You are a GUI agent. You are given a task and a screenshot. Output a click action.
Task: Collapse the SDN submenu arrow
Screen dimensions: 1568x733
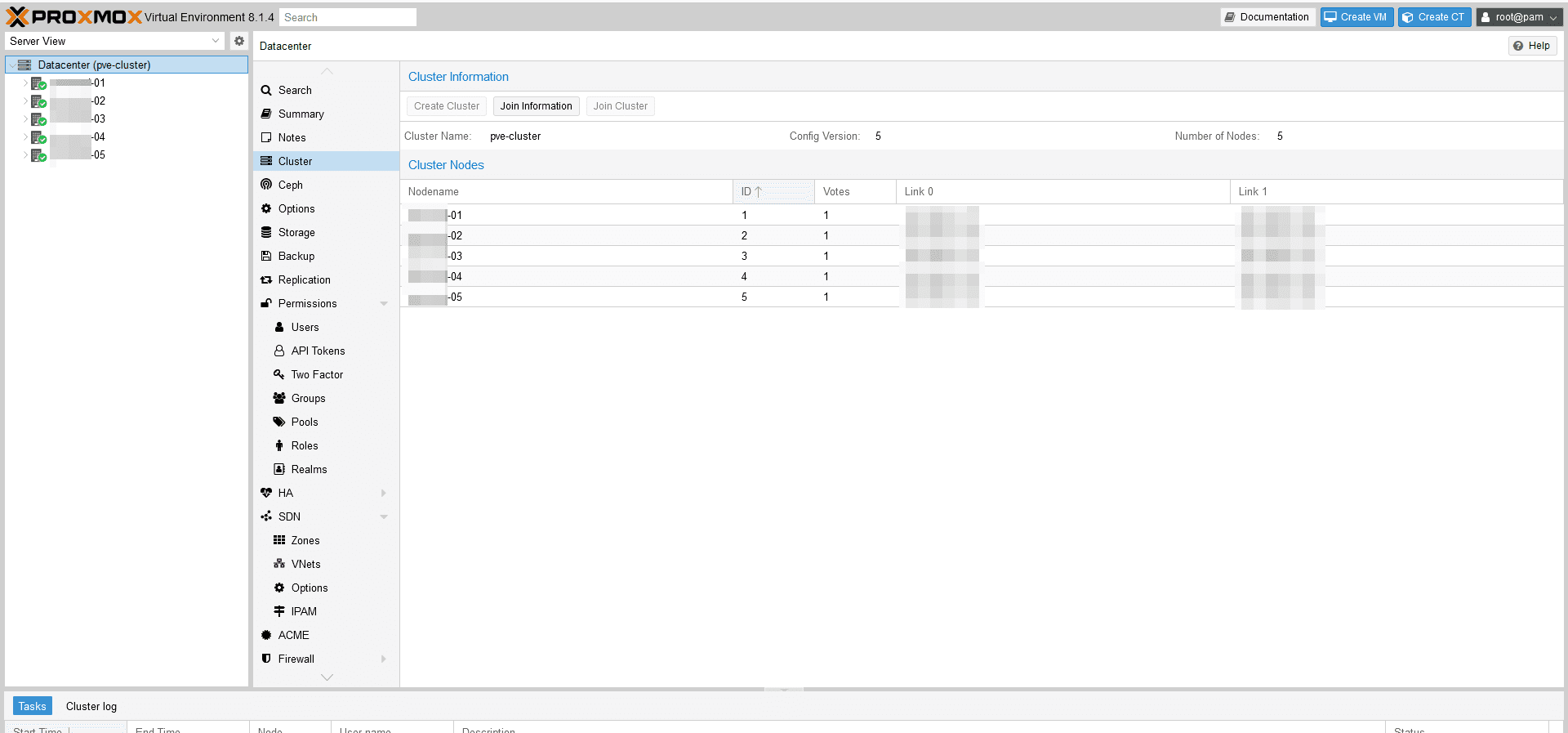(384, 517)
